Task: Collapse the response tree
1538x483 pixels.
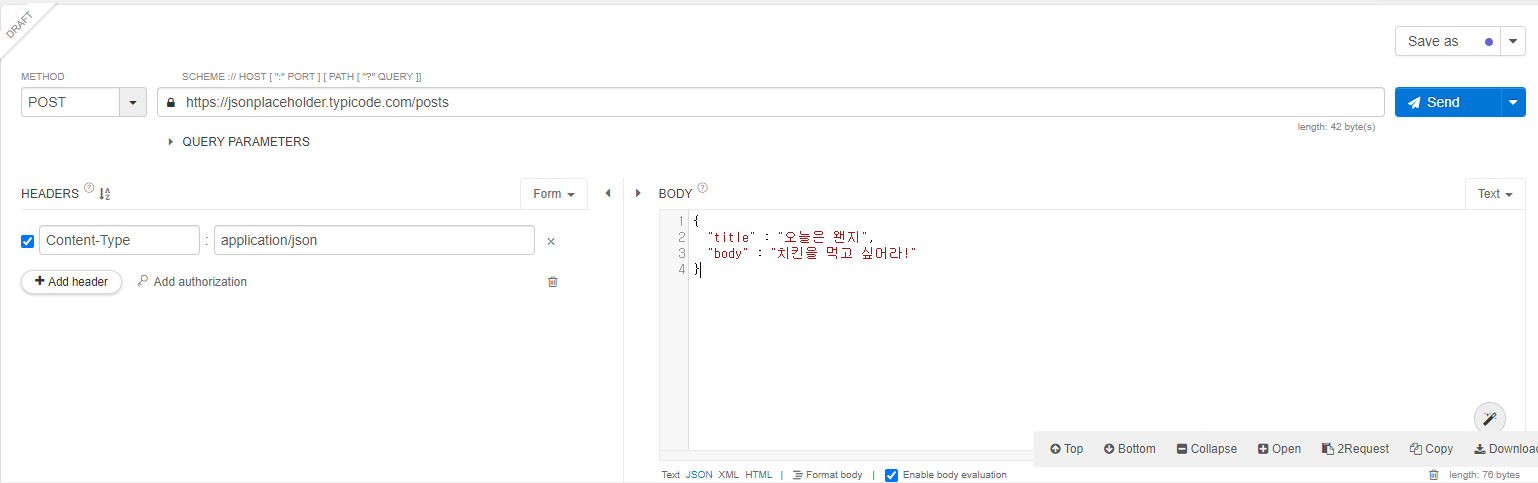Action: click(x=1207, y=449)
